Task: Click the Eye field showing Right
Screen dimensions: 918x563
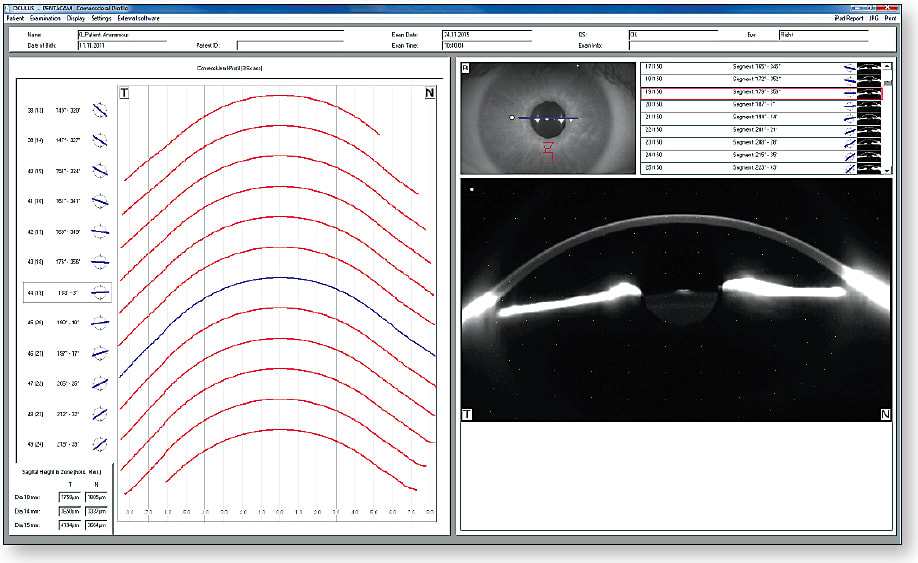Action: click(823, 35)
